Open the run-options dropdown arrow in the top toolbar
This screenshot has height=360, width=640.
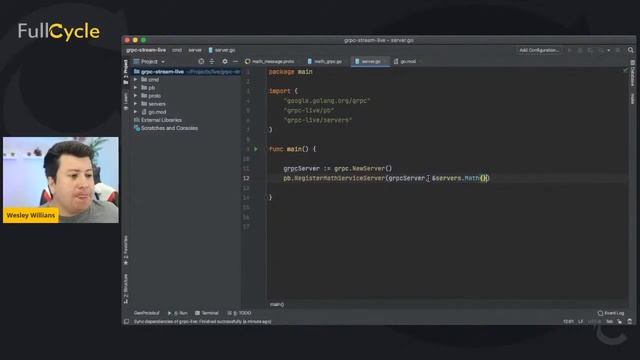click(x=609, y=50)
